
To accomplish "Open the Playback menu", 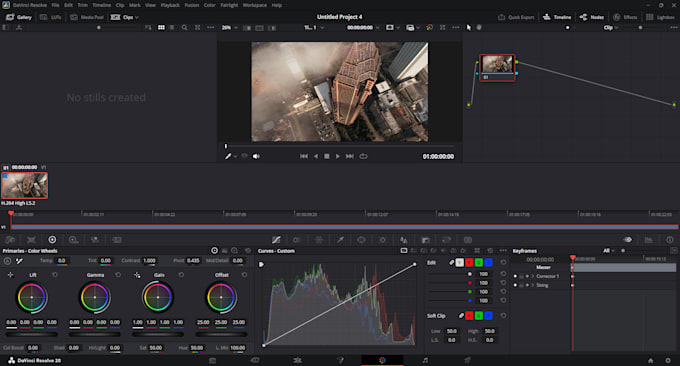I will pyautogui.click(x=170, y=5).
